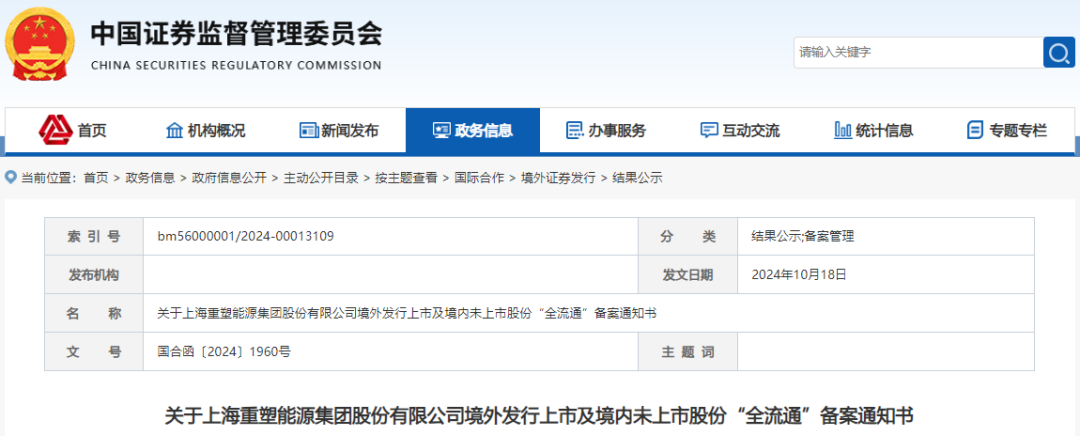Click the 索引号 label cell
The image size is (1080, 436).
pos(94,237)
